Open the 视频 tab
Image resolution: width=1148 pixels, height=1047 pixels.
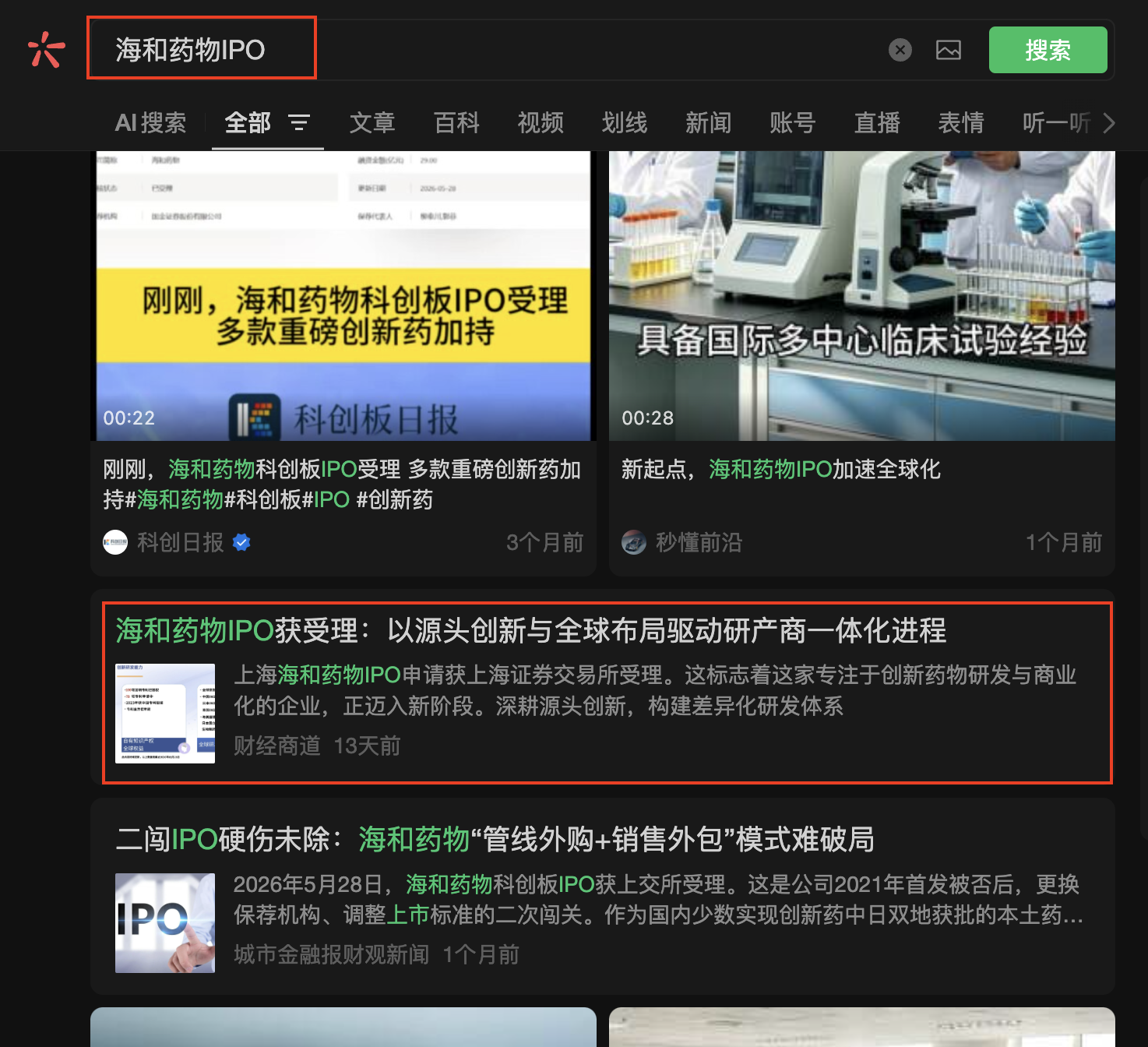pos(541,122)
